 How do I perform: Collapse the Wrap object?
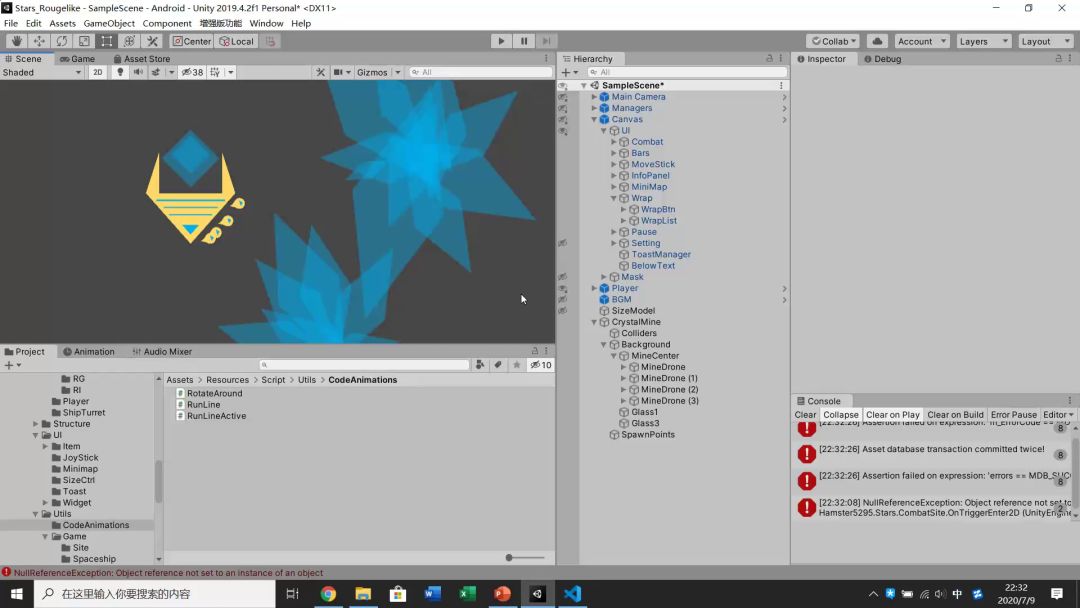pyautogui.click(x=614, y=198)
